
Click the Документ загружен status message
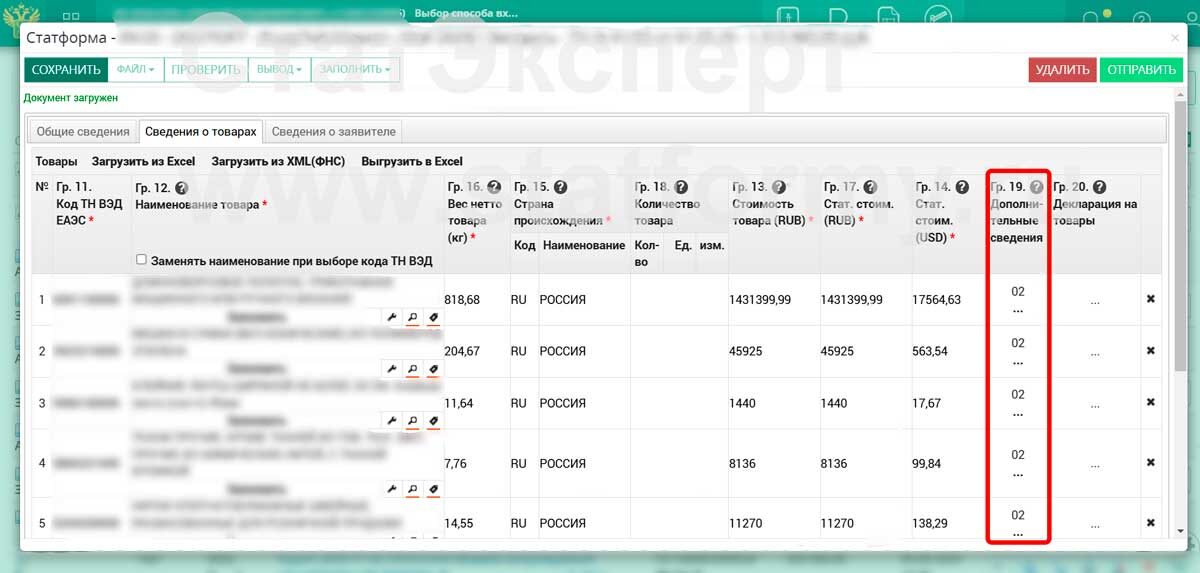71,98
